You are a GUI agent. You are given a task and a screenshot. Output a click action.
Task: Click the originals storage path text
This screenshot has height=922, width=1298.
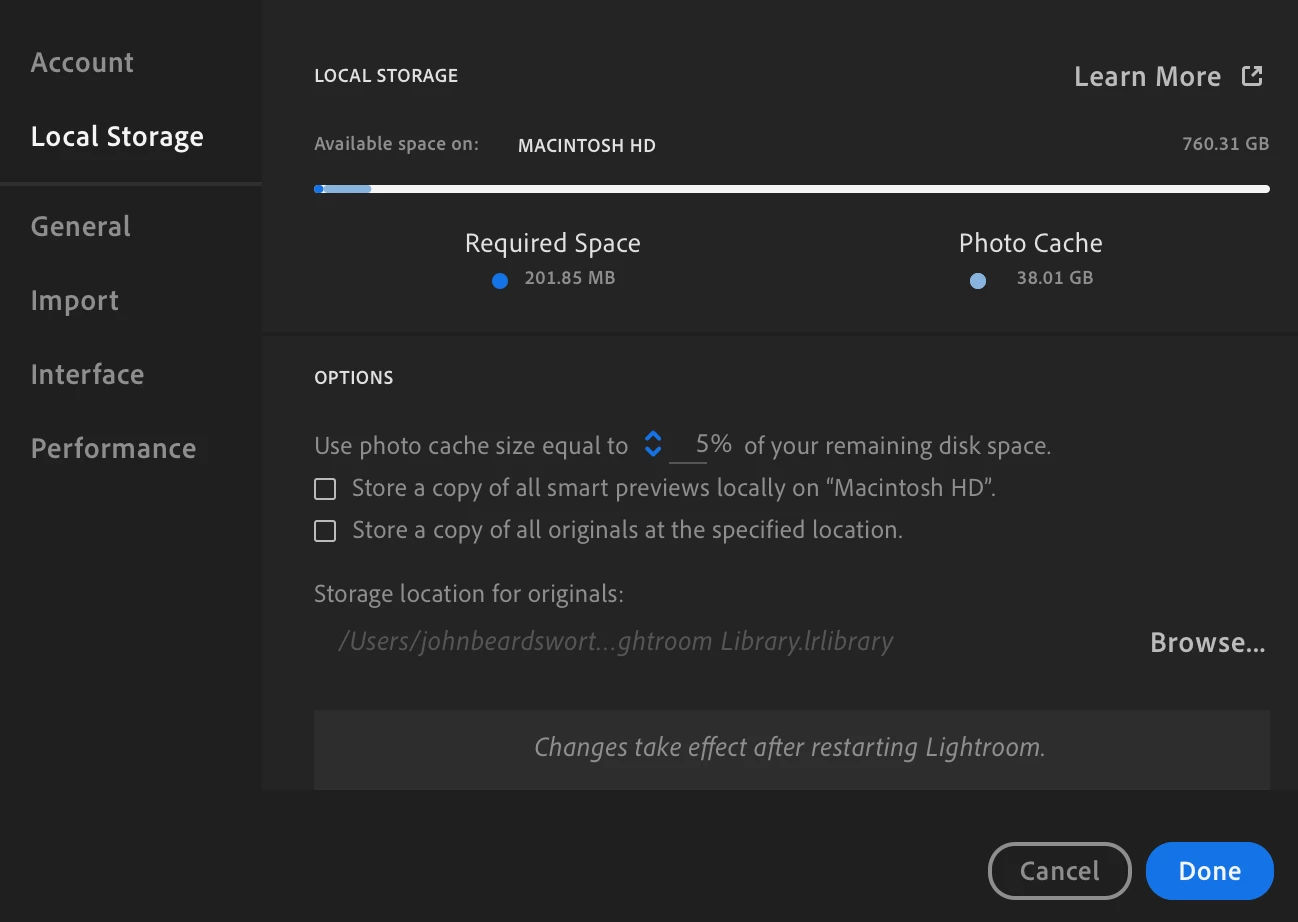[x=615, y=641]
